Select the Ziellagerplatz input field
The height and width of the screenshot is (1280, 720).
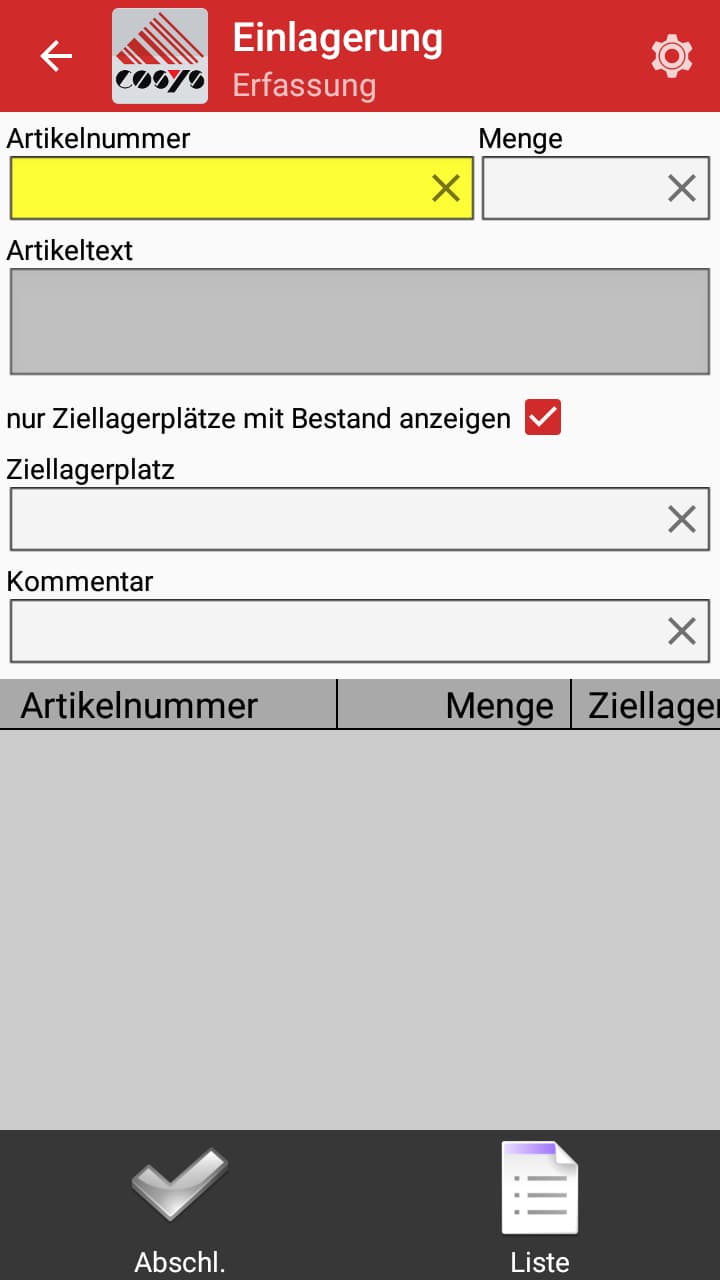pyautogui.click(x=330, y=519)
